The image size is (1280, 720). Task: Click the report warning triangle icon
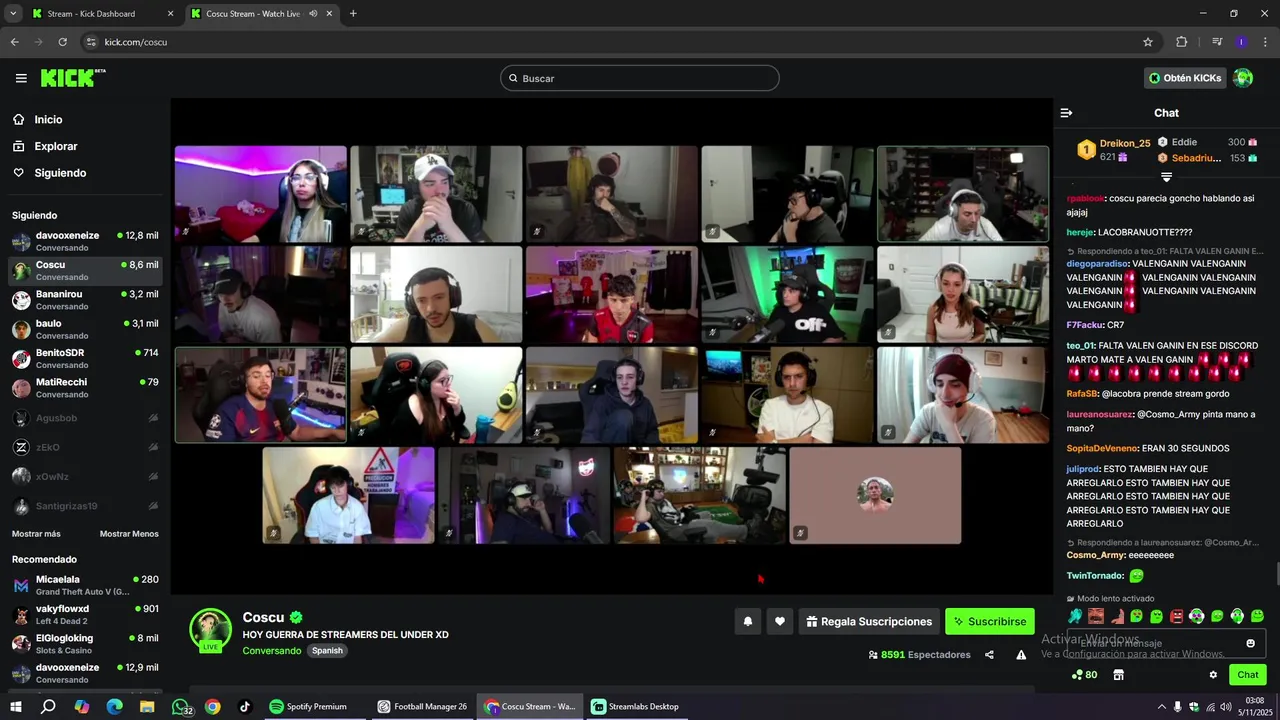pos(1021,655)
